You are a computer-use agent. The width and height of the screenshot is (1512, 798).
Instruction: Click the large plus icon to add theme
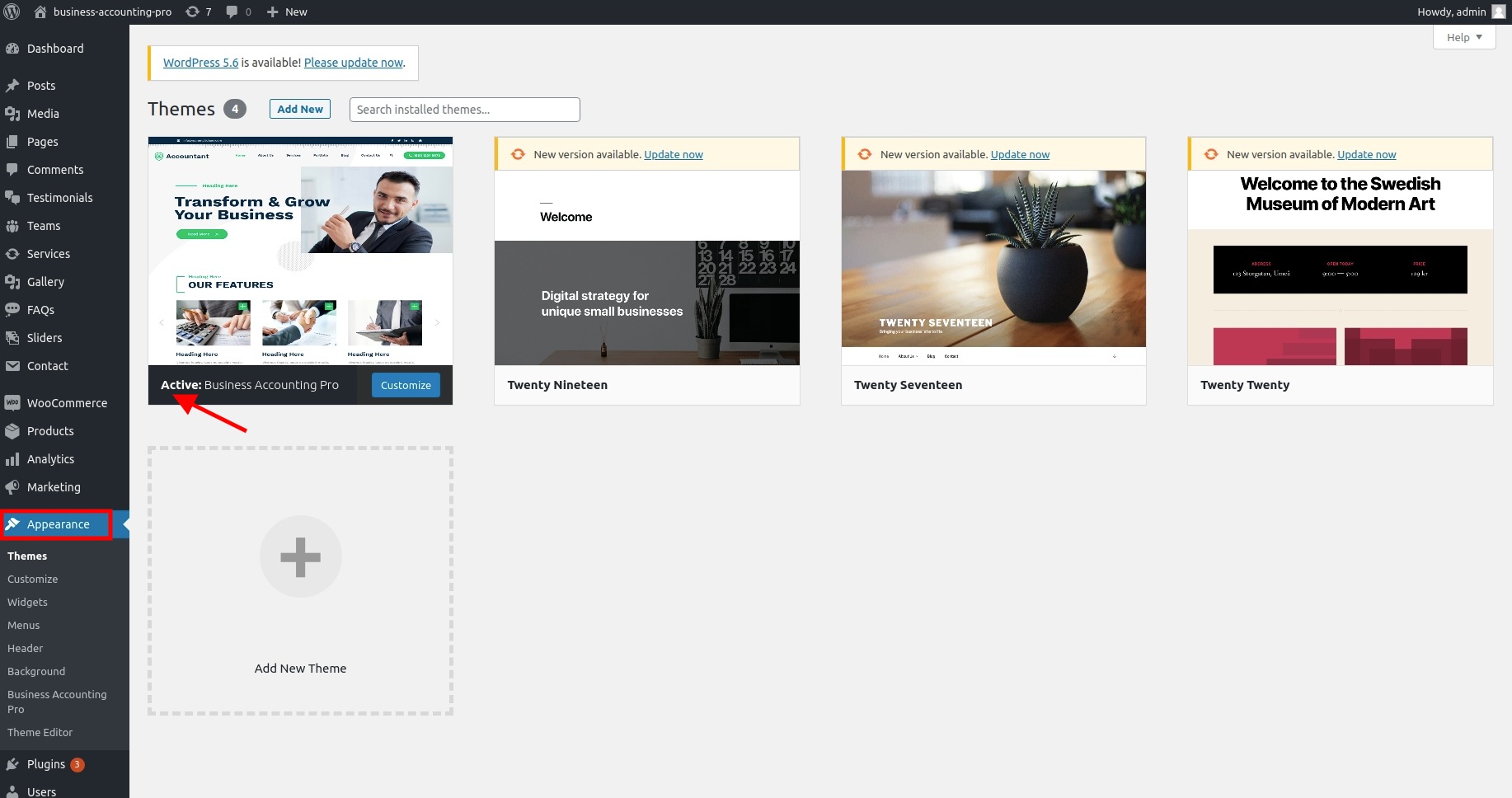click(301, 556)
